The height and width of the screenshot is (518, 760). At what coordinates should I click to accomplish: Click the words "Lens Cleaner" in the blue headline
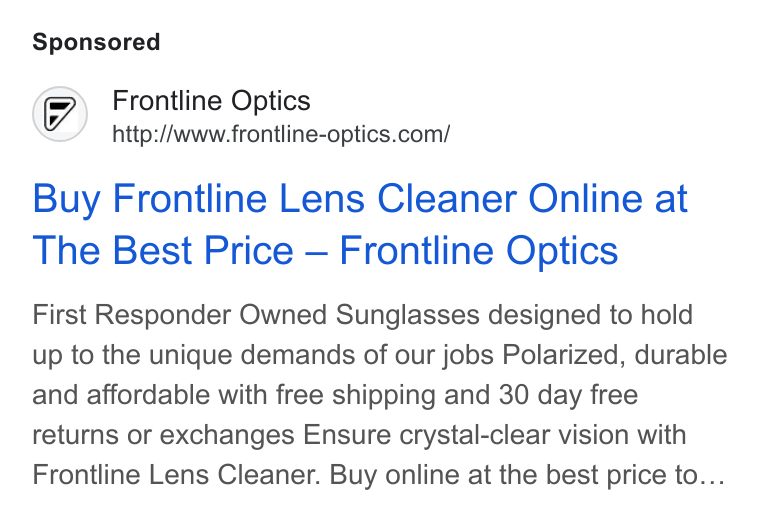pyautogui.click(x=398, y=199)
